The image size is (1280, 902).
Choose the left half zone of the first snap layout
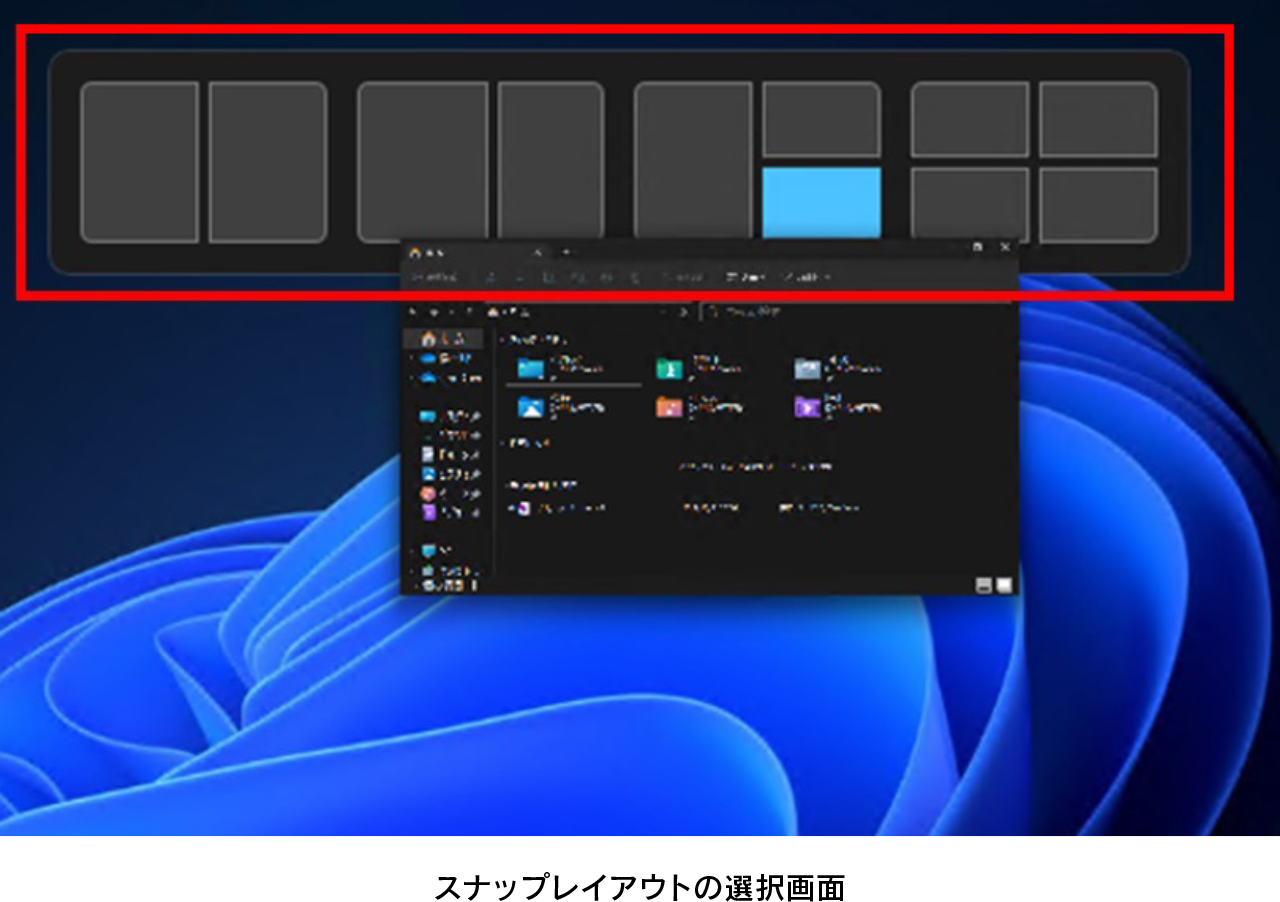click(x=139, y=162)
